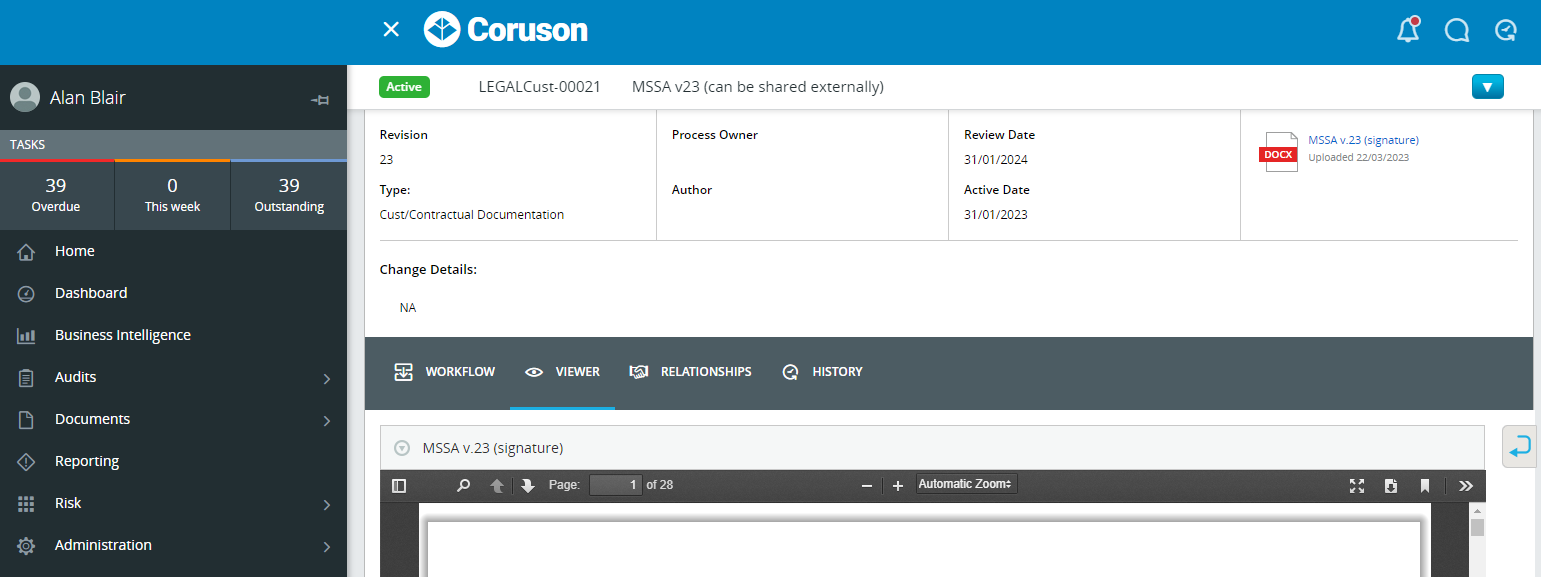Image resolution: width=1541 pixels, height=577 pixels.
Task: Click the blue return arrow button
Action: (x=1520, y=446)
